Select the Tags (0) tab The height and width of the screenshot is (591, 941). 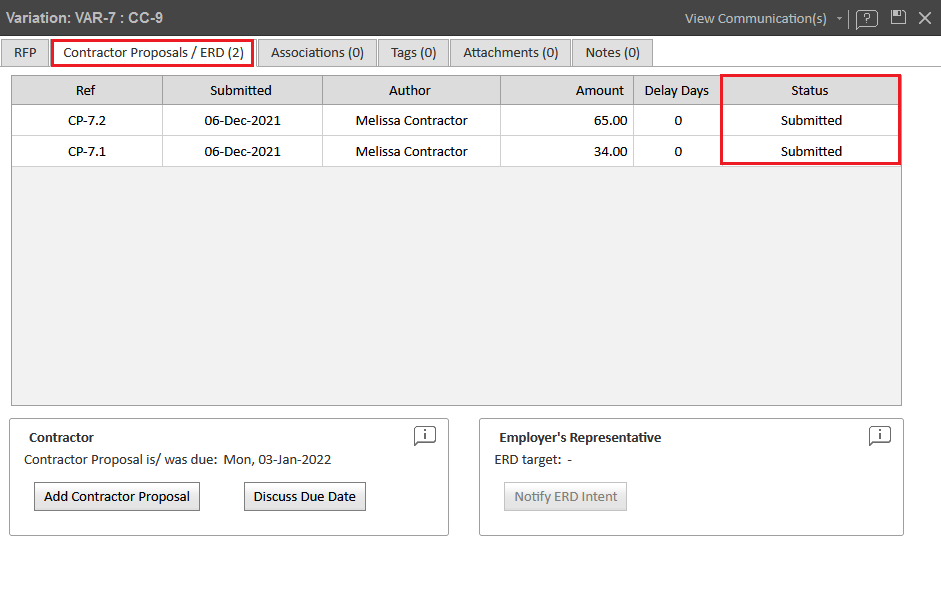413,52
